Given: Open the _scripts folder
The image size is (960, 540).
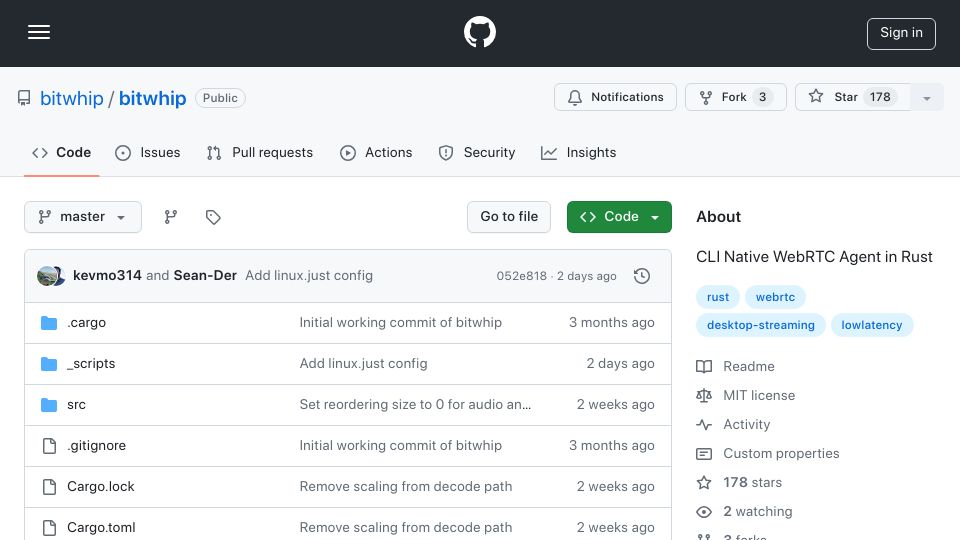Looking at the screenshot, I should [x=91, y=364].
